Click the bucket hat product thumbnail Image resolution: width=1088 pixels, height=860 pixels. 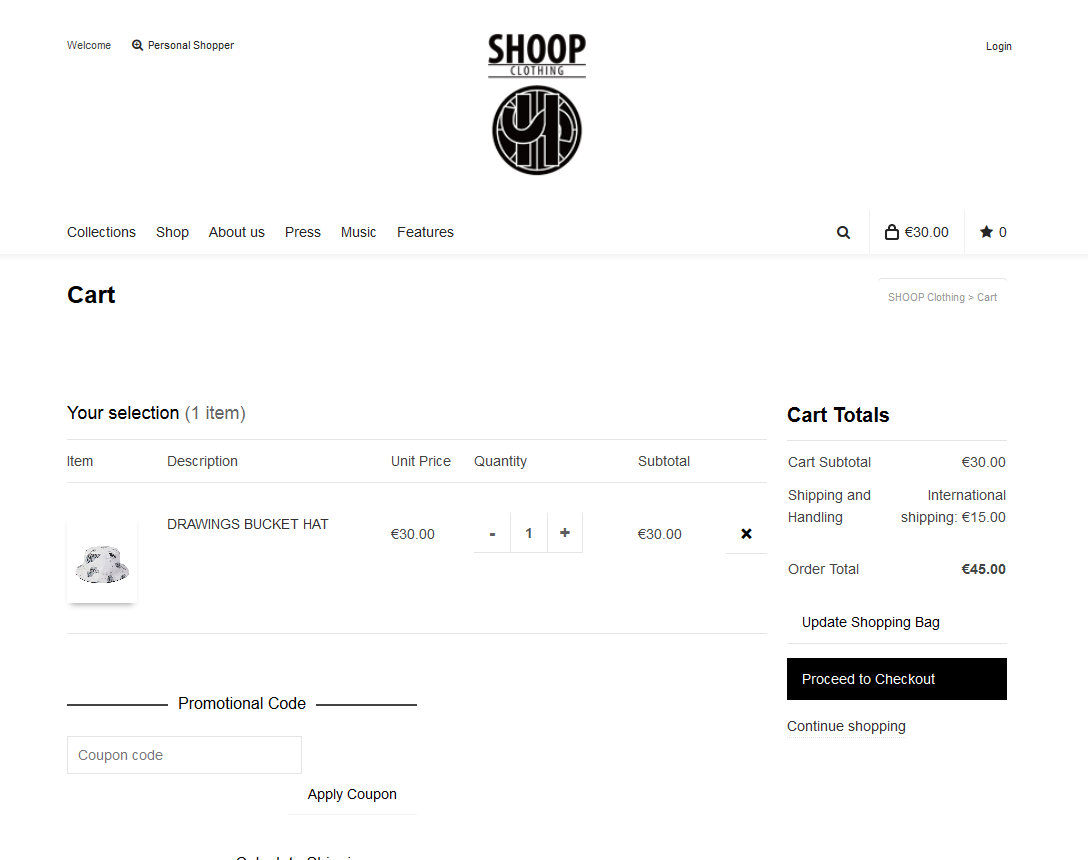102,562
